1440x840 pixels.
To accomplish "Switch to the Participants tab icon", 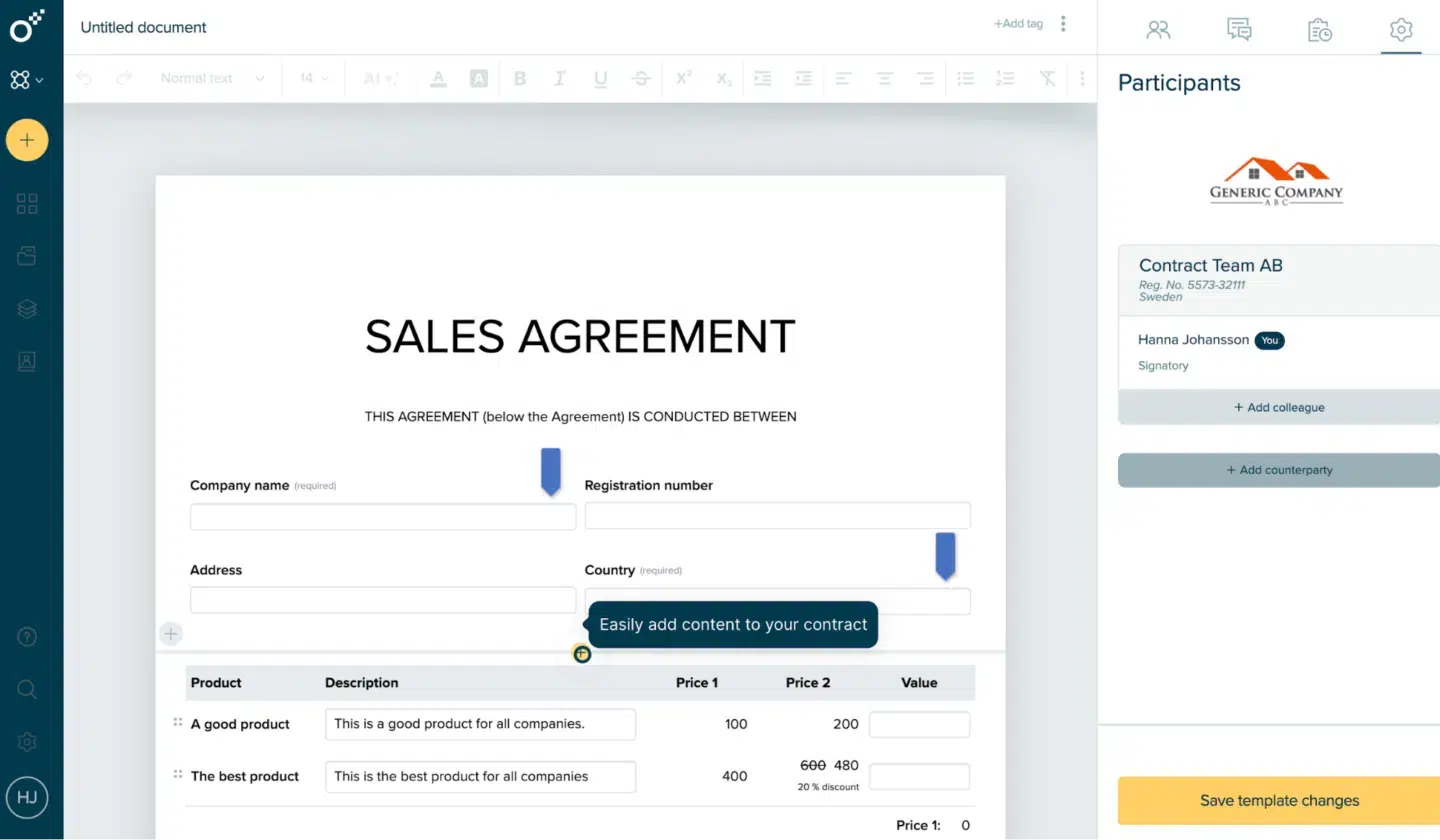I will click(x=1158, y=29).
